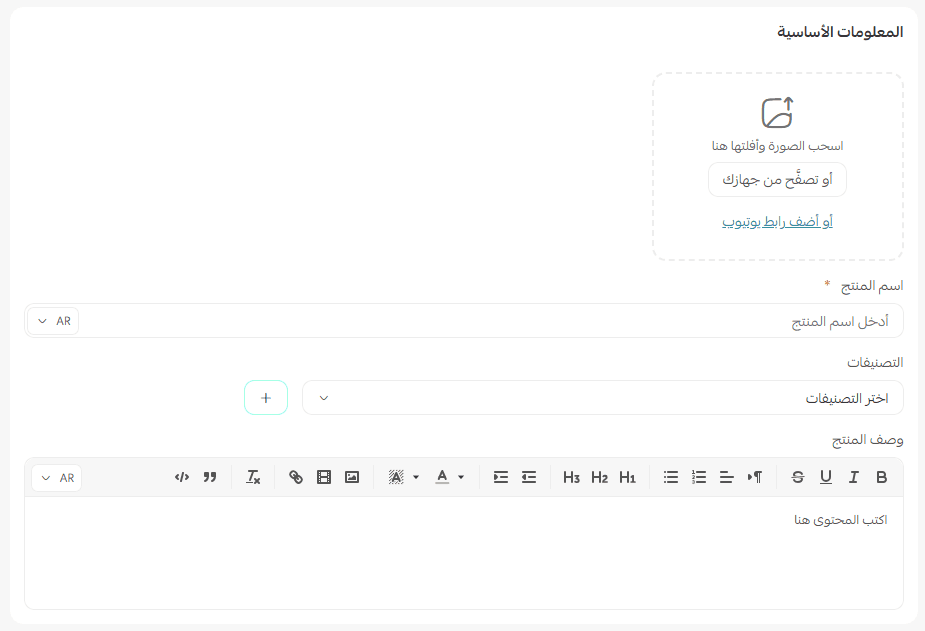
Task: Apply Heading 1 style
Action: pos(627,478)
